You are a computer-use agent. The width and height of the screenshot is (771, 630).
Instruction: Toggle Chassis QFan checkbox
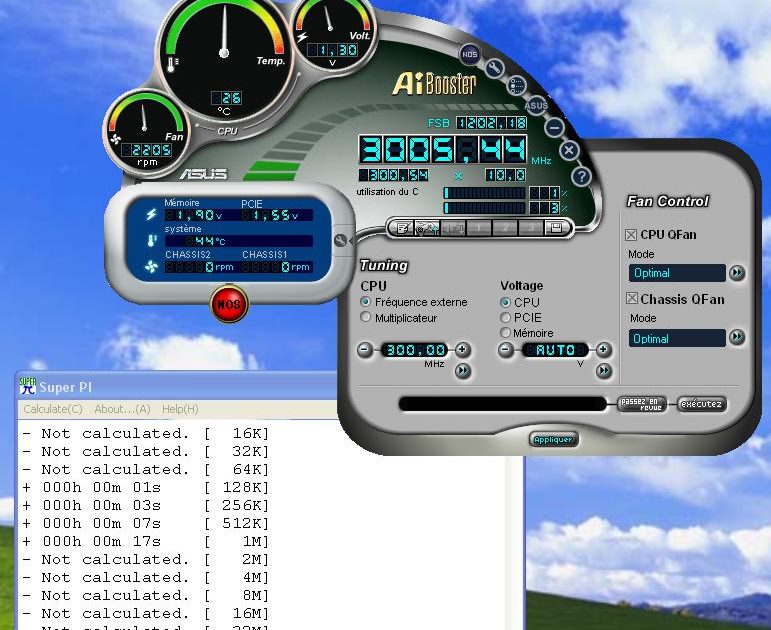[632, 299]
